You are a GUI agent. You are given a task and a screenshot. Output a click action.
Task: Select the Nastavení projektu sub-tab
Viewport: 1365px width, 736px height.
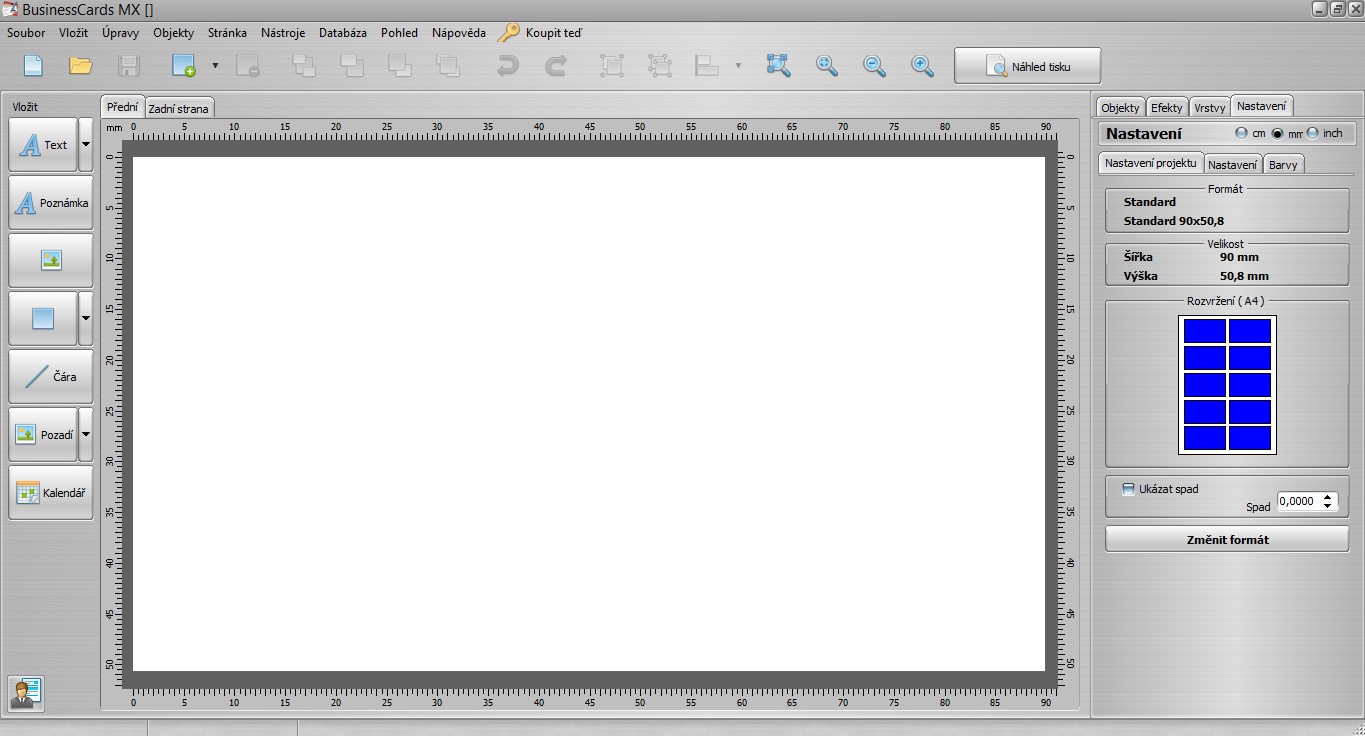tap(1150, 163)
